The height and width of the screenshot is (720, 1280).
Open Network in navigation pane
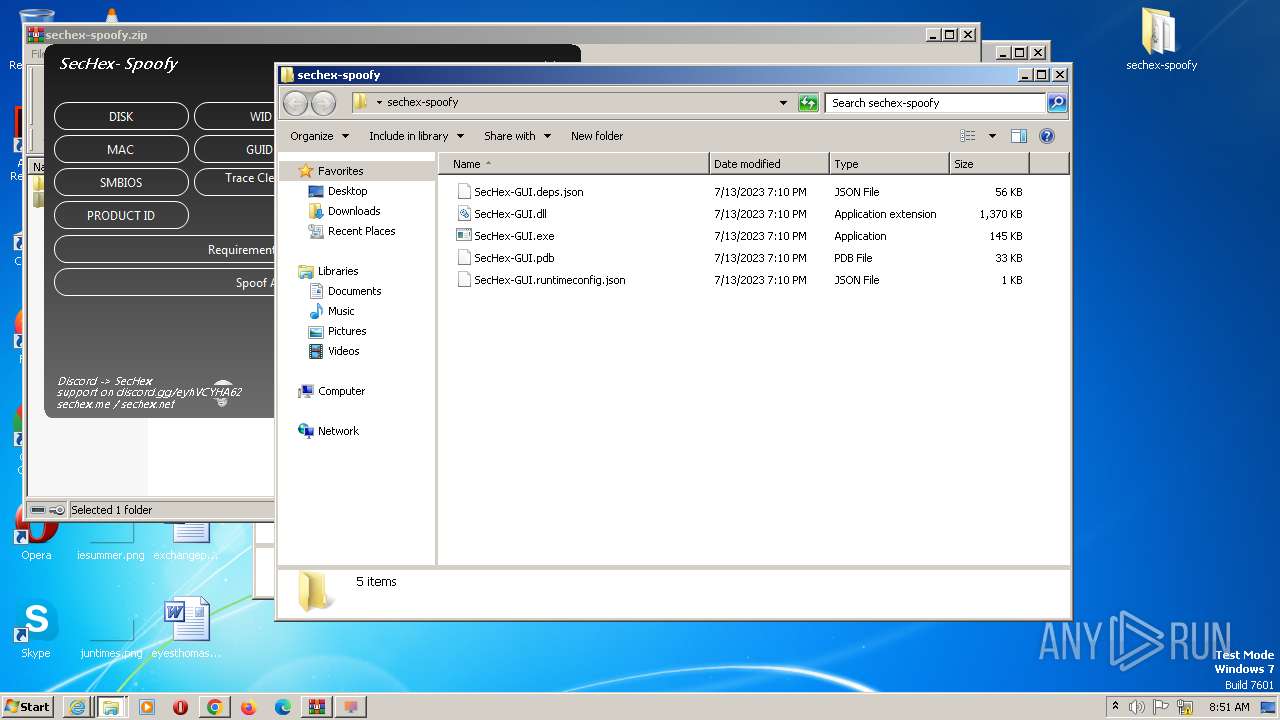tap(338, 431)
